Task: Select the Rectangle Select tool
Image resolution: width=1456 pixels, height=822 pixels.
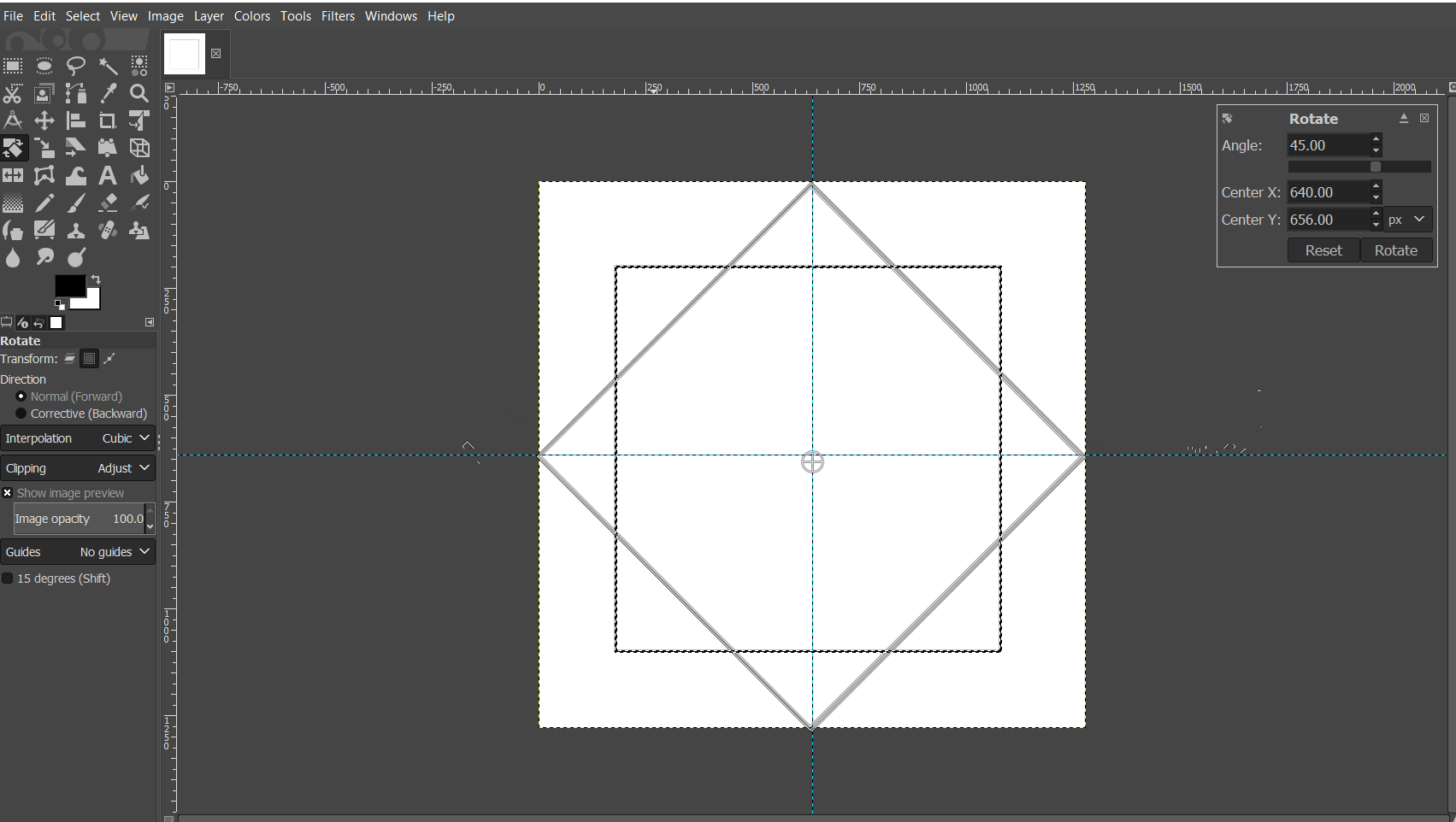Action: (13, 66)
